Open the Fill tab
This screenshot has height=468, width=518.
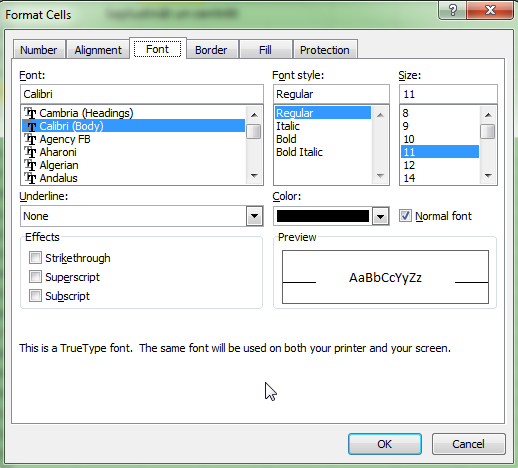click(265, 50)
